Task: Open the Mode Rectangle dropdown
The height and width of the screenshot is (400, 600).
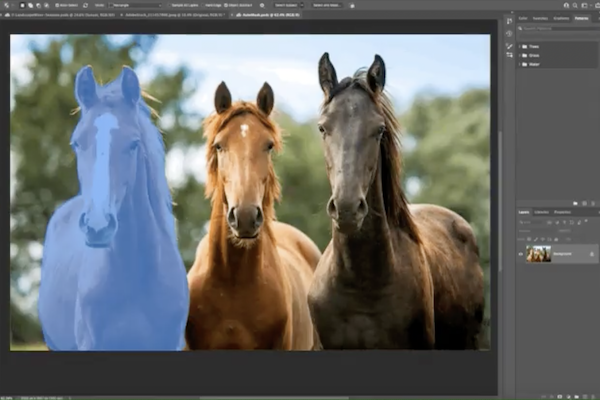Action: point(135,5)
